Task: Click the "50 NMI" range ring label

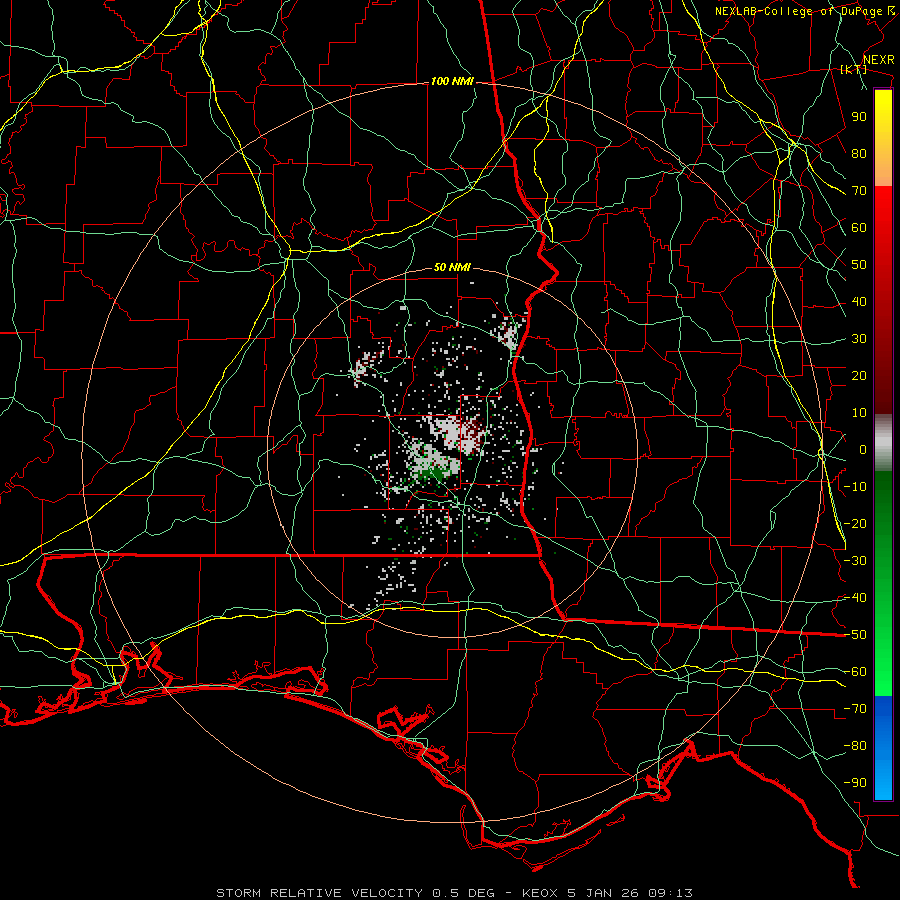Action: (452, 267)
